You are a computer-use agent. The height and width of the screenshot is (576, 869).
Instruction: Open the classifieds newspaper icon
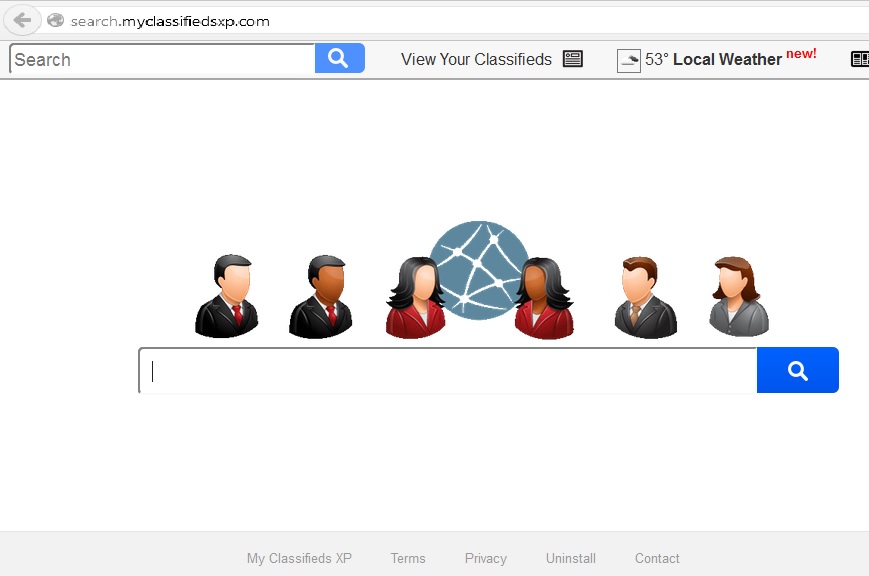point(572,58)
